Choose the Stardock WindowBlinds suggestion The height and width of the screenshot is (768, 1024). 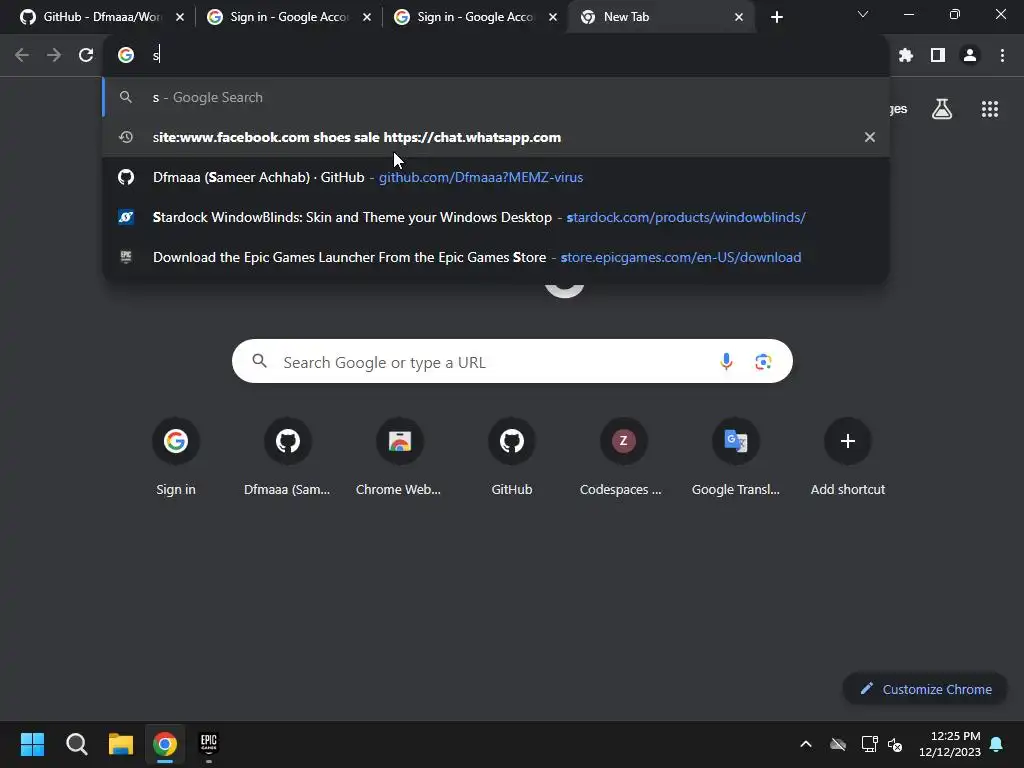tap(496, 217)
